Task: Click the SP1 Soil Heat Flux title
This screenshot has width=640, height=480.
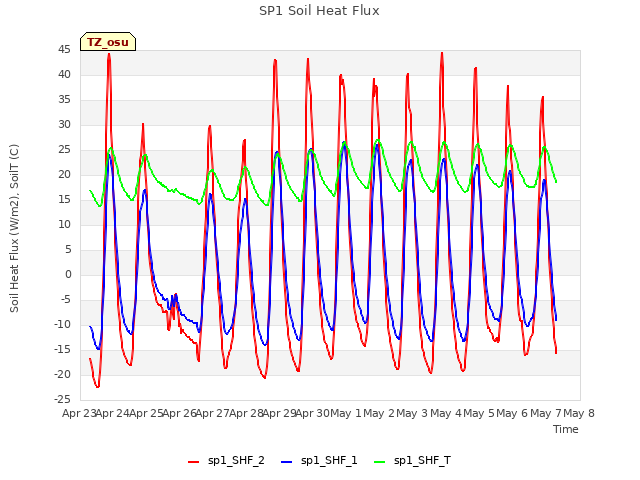Action: pyautogui.click(x=319, y=11)
